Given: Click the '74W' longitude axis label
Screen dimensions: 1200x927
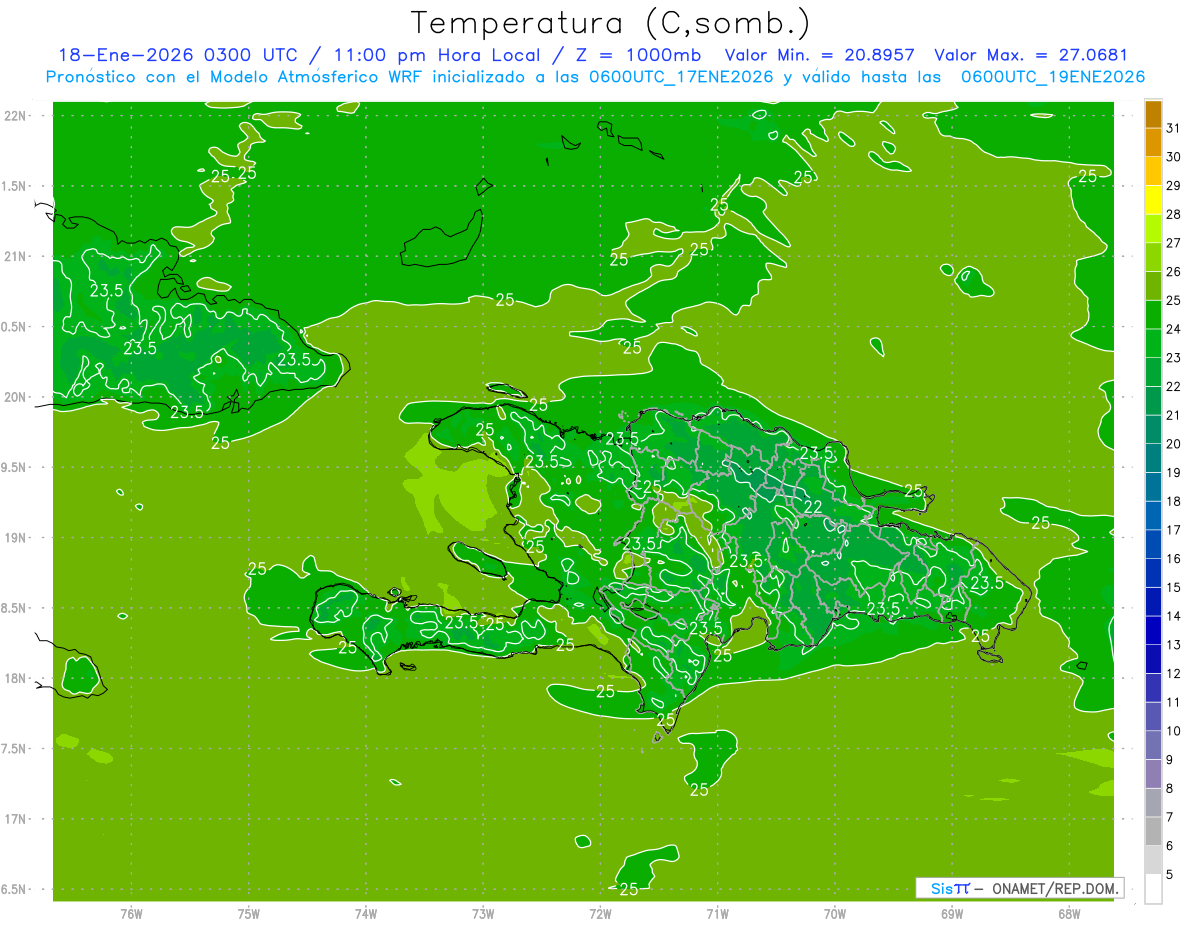Looking at the screenshot, I should (x=365, y=913).
